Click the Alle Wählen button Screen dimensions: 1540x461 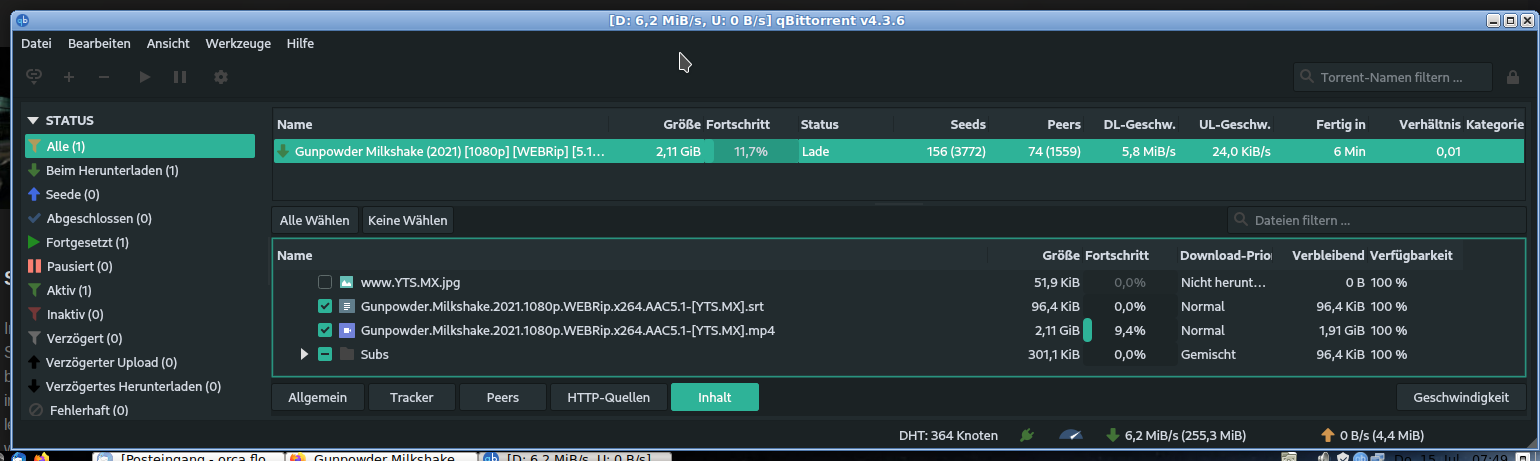tap(315, 220)
